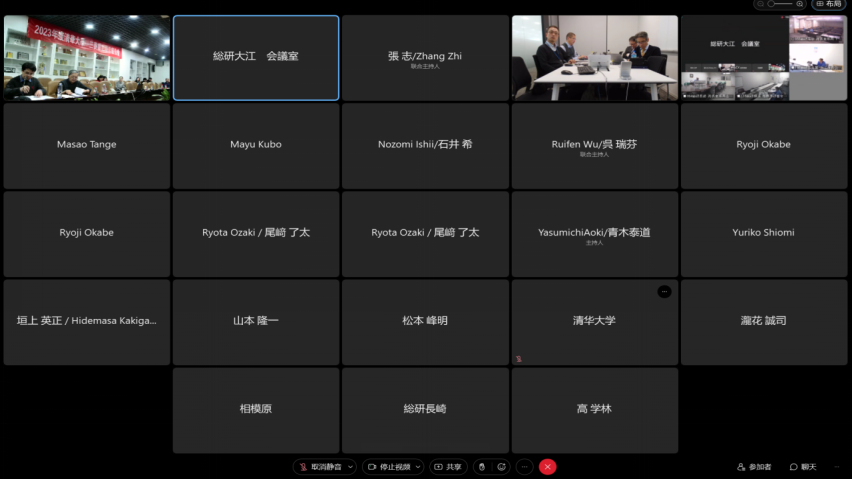Click the raise hand gesture icon

[481, 467]
